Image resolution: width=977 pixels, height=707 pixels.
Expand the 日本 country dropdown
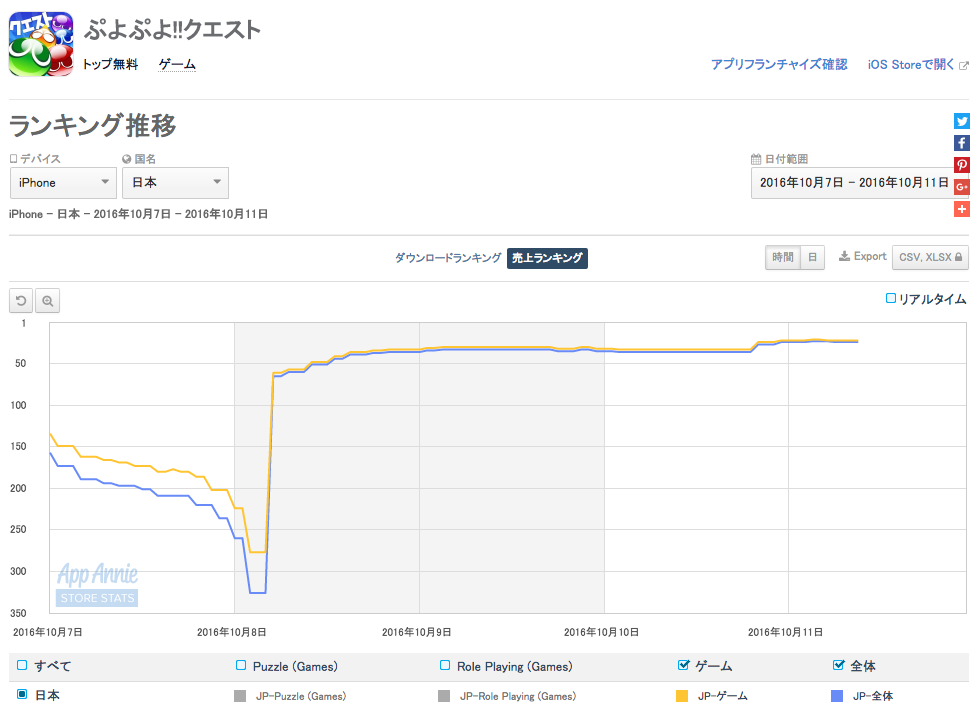(x=175, y=183)
